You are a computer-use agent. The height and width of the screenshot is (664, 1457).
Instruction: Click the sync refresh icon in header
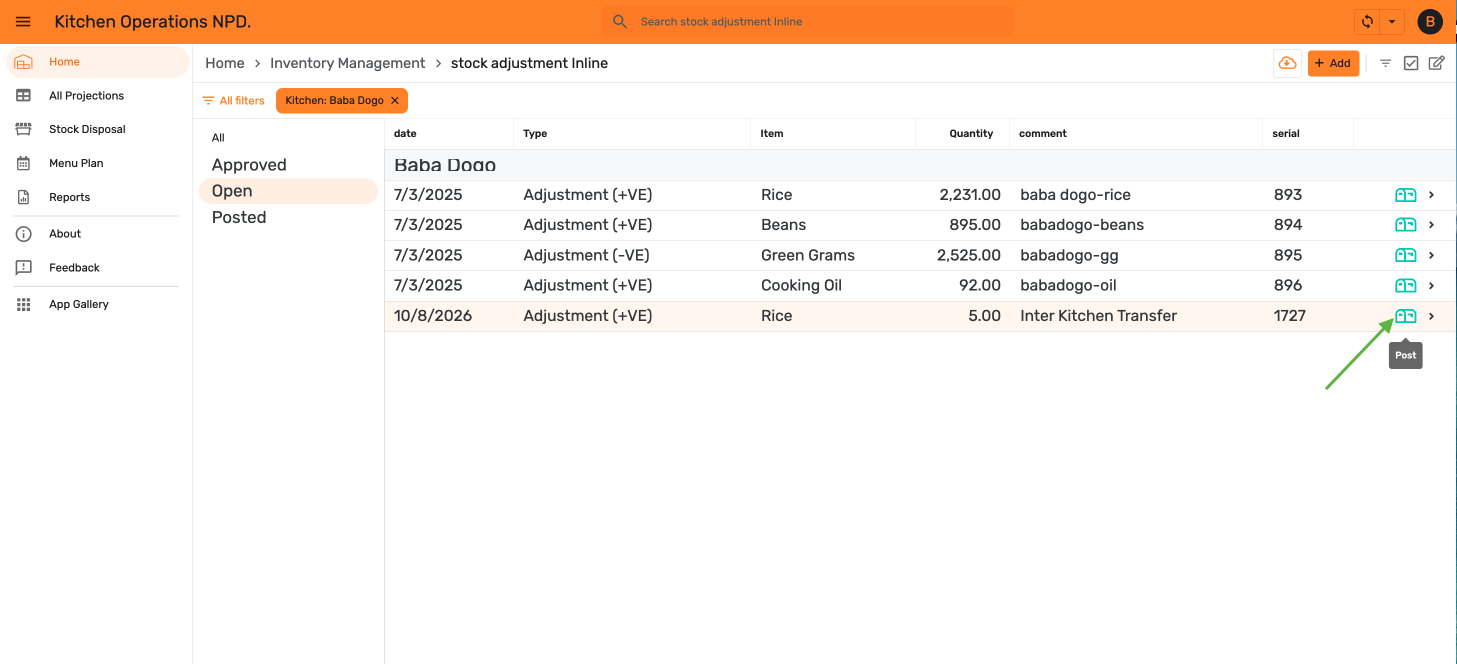point(1367,21)
